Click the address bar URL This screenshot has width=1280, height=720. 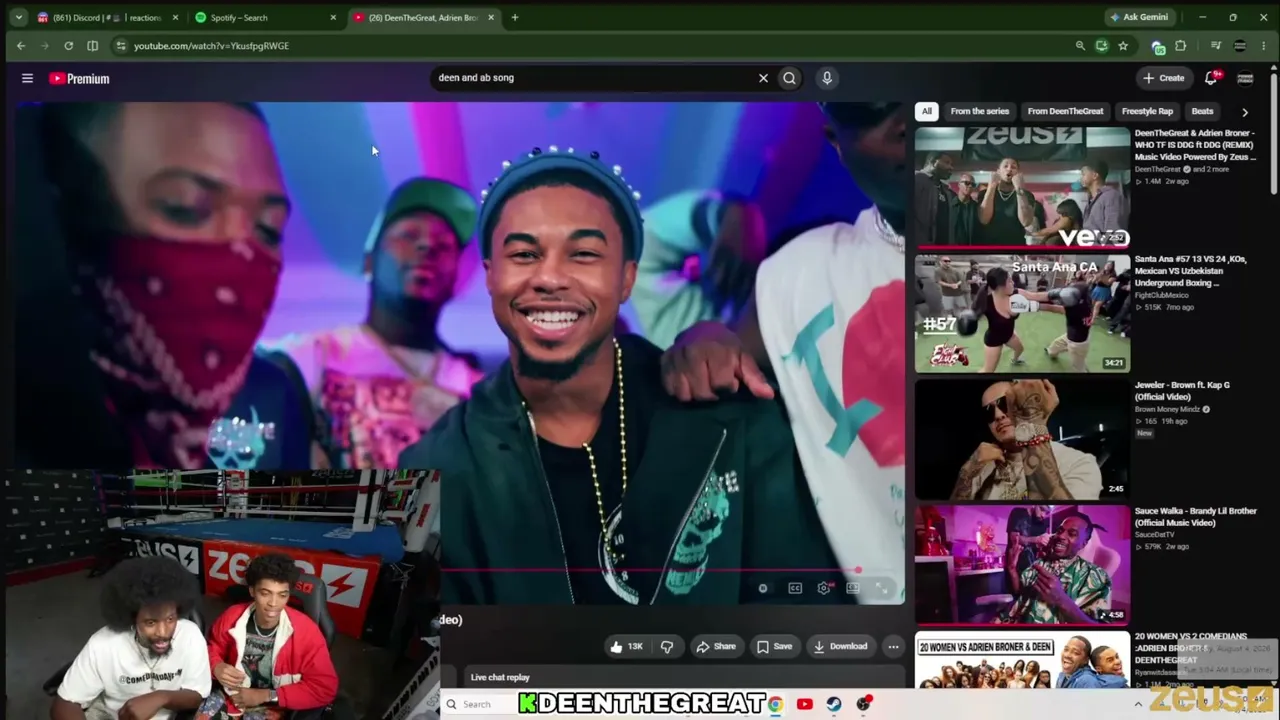pos(211,46)
